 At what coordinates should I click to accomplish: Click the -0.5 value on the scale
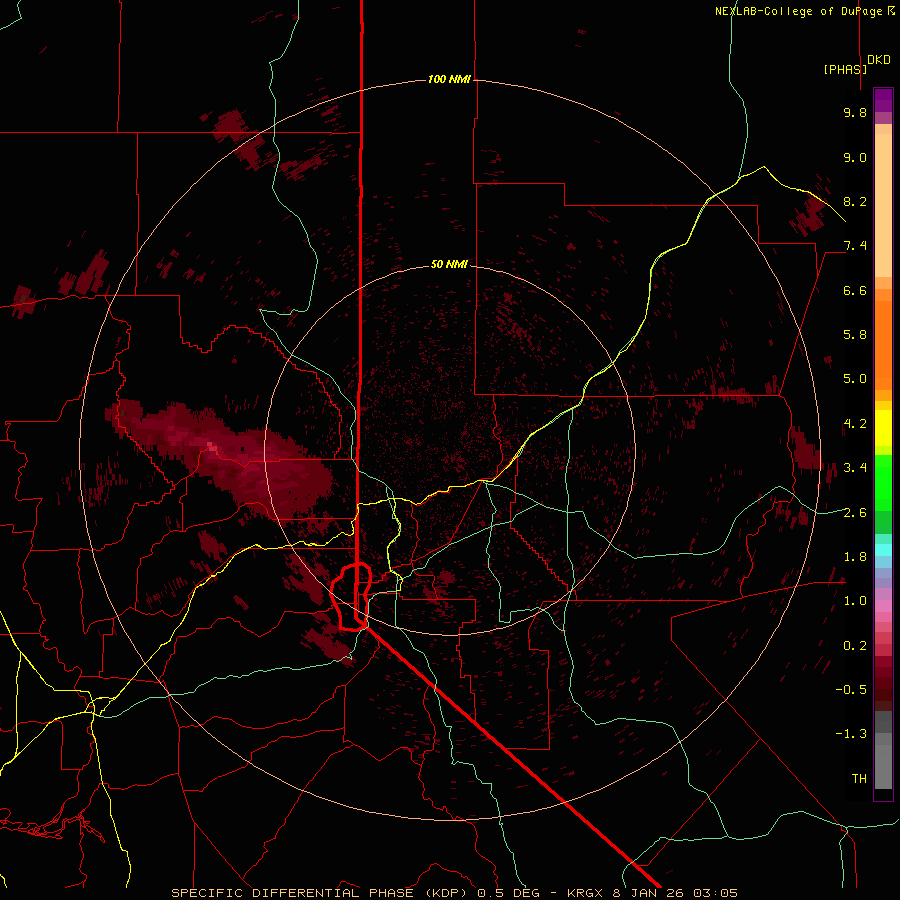click(x=851, y=690)
